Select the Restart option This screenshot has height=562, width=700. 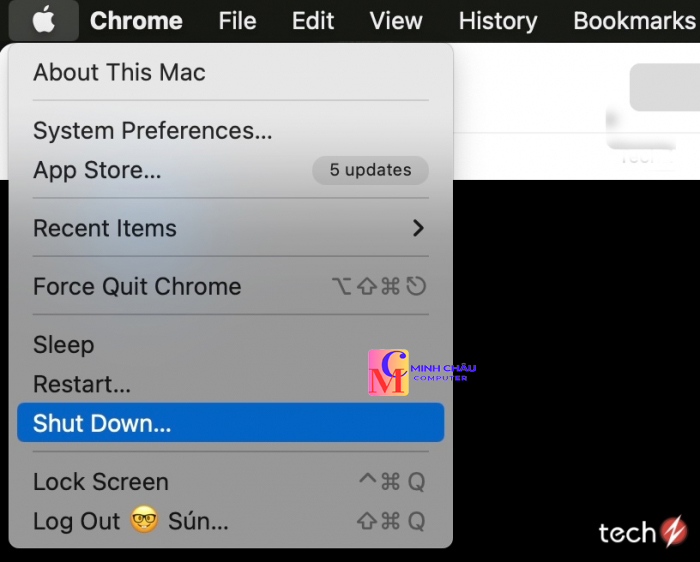(x=82, y=384)
